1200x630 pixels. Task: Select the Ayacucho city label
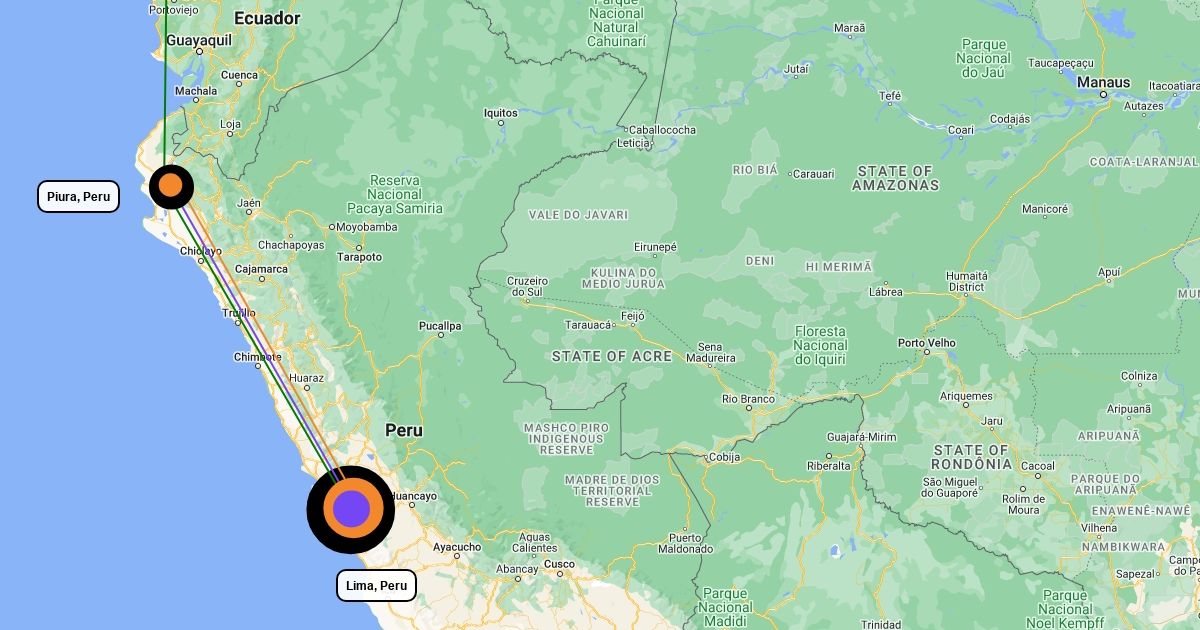pyautogui.click(x=457, y=547)
